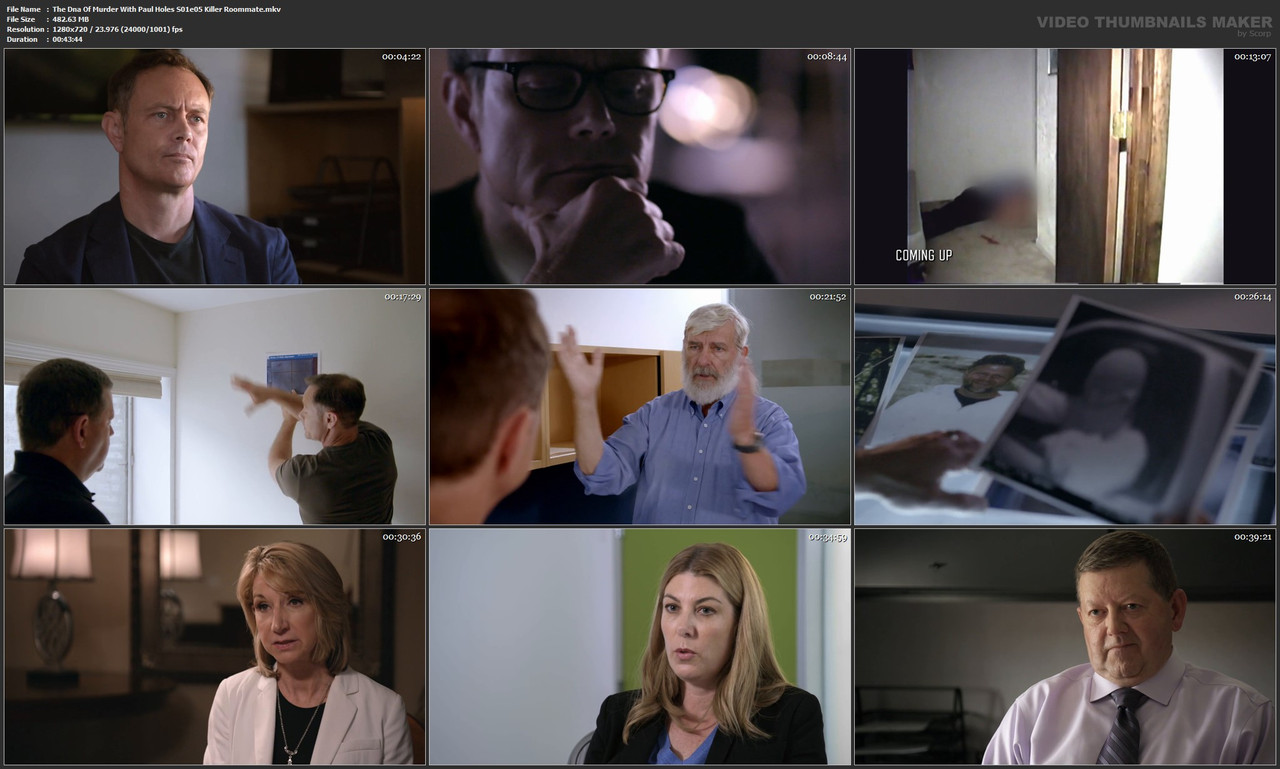Click the File Name label
The width and height of the screenshot is (1280, 769).
[23, 9]
